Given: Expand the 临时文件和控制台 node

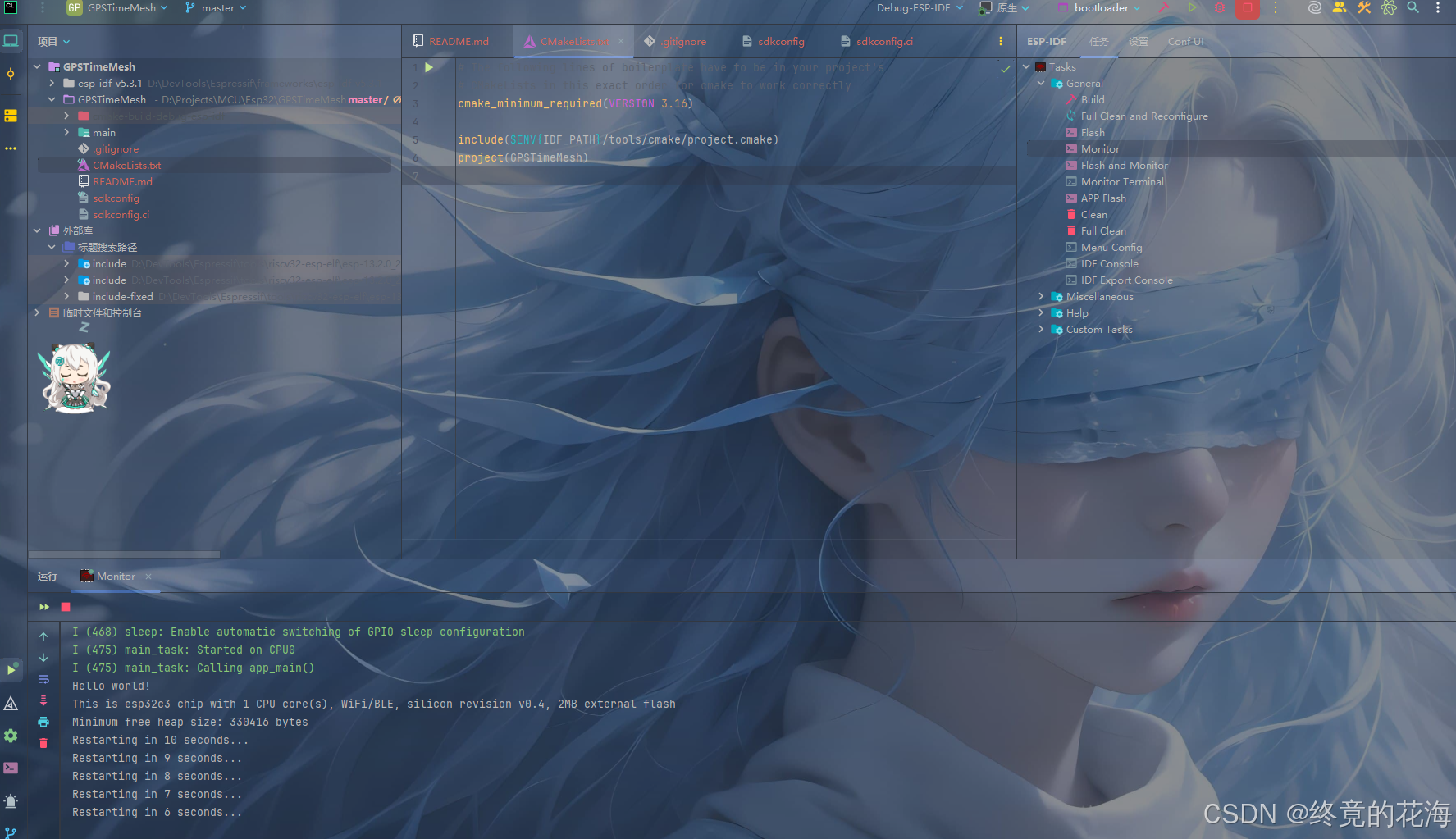Looking at the screenshot, I should click(37, 312).
